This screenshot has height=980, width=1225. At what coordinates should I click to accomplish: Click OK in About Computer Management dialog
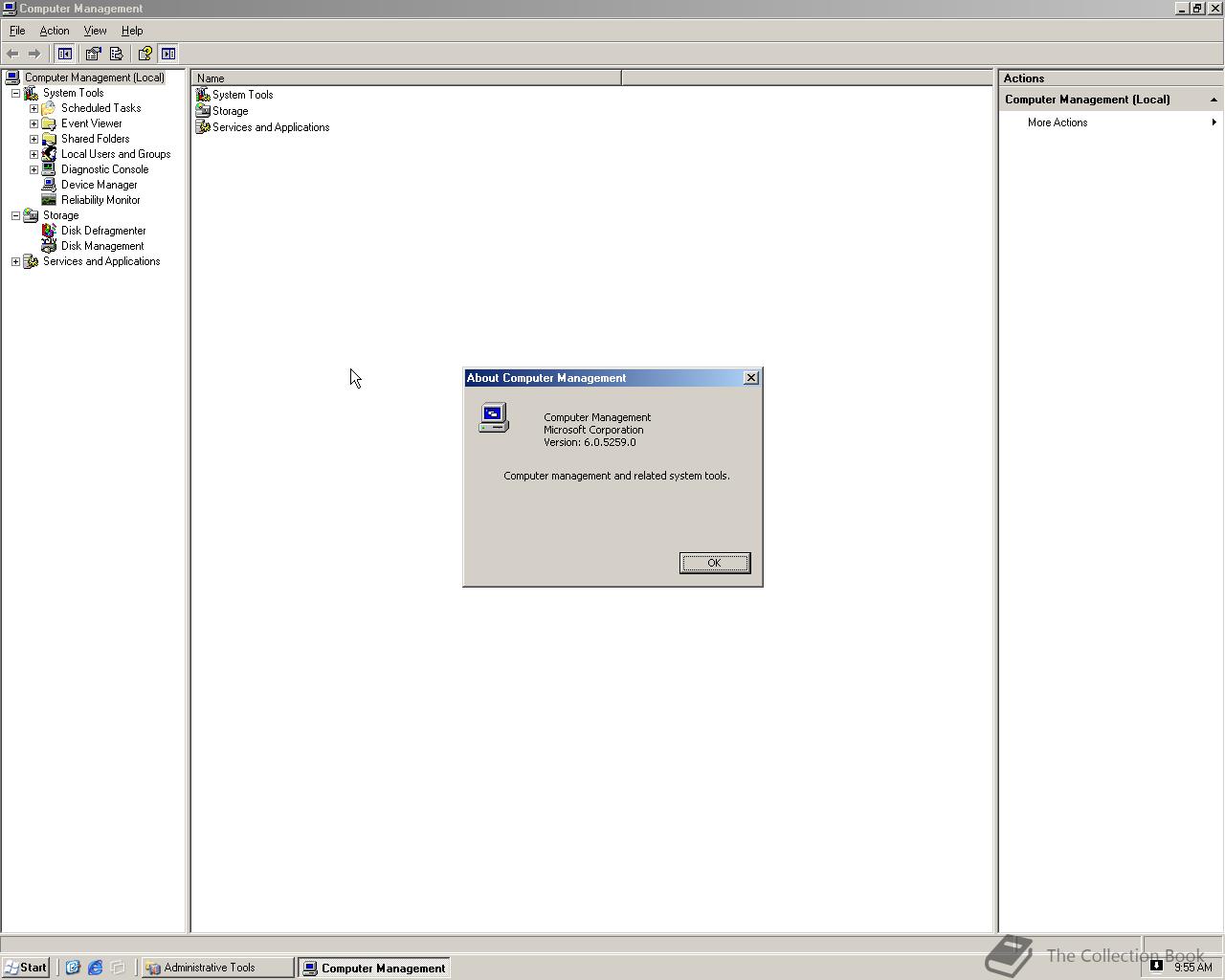tap(715, 563)
